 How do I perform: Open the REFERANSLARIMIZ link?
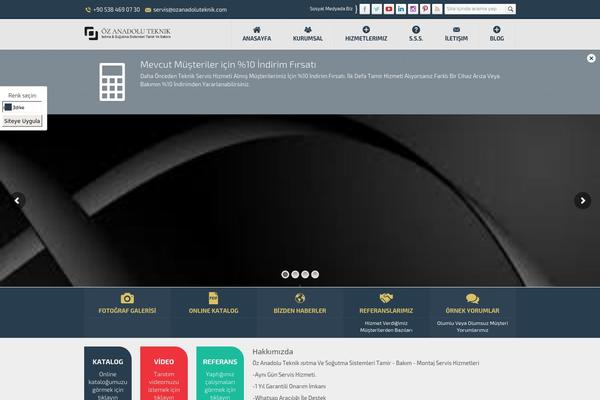[386, 311]
